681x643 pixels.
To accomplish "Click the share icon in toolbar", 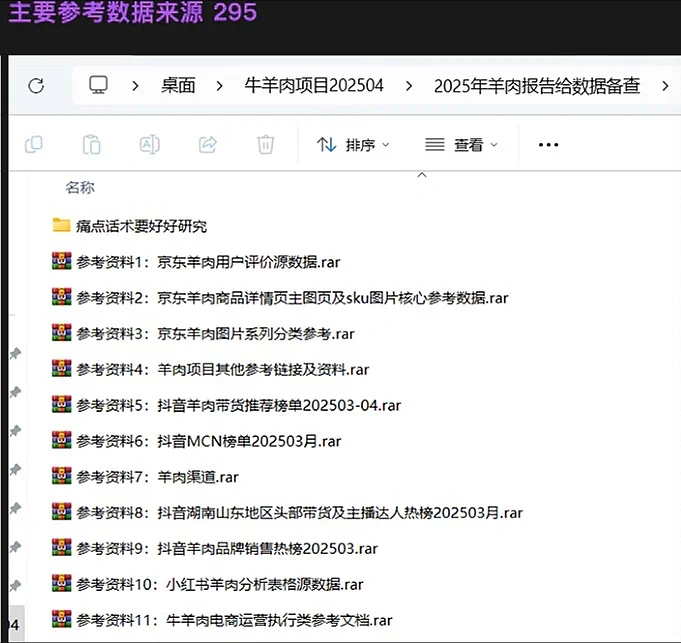I will (x=208, y=145).
